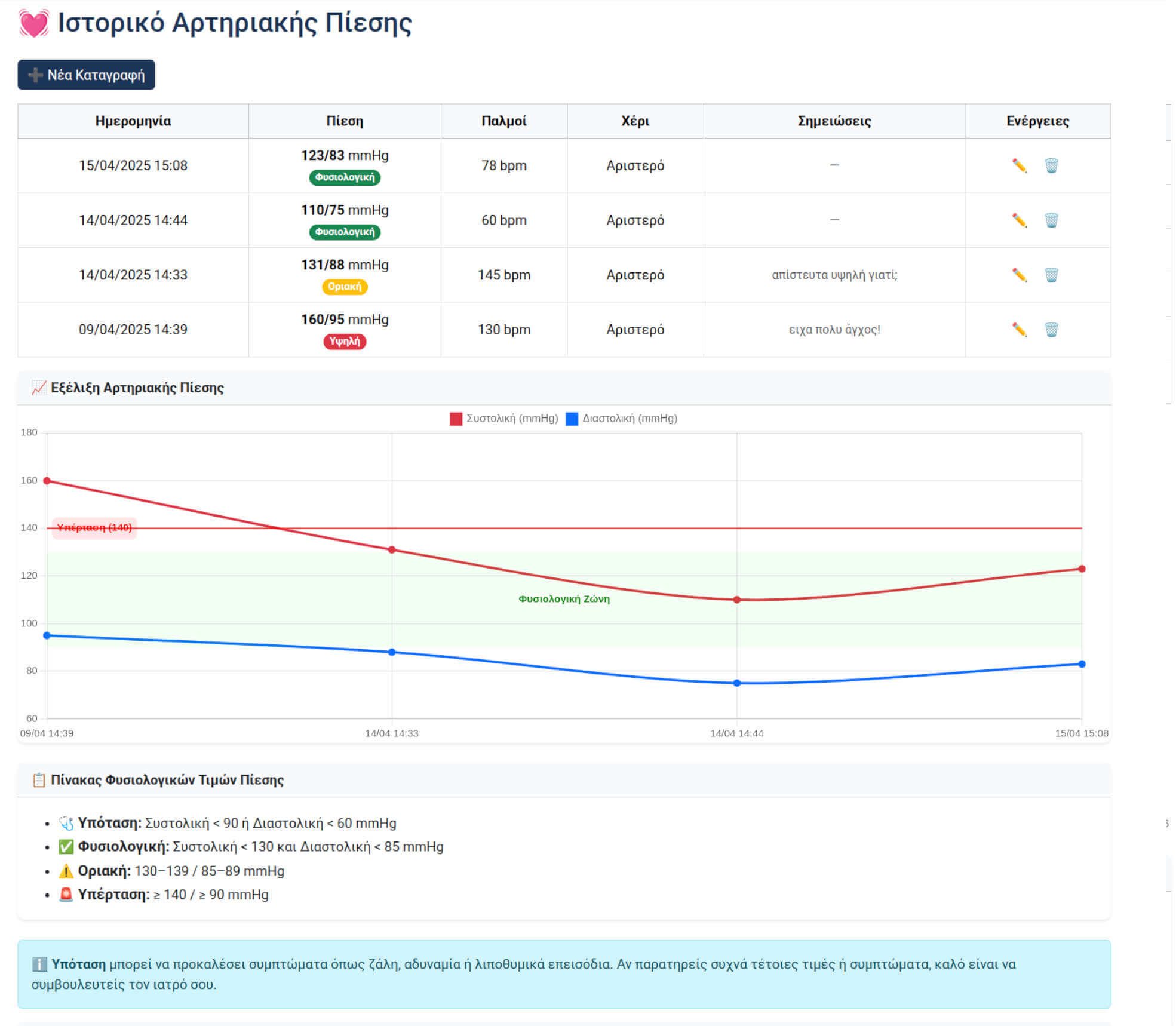Toggle Διαστολική series in chart legend
This screenshot has height=1026, width=1176.
click(x=630, y=419)
